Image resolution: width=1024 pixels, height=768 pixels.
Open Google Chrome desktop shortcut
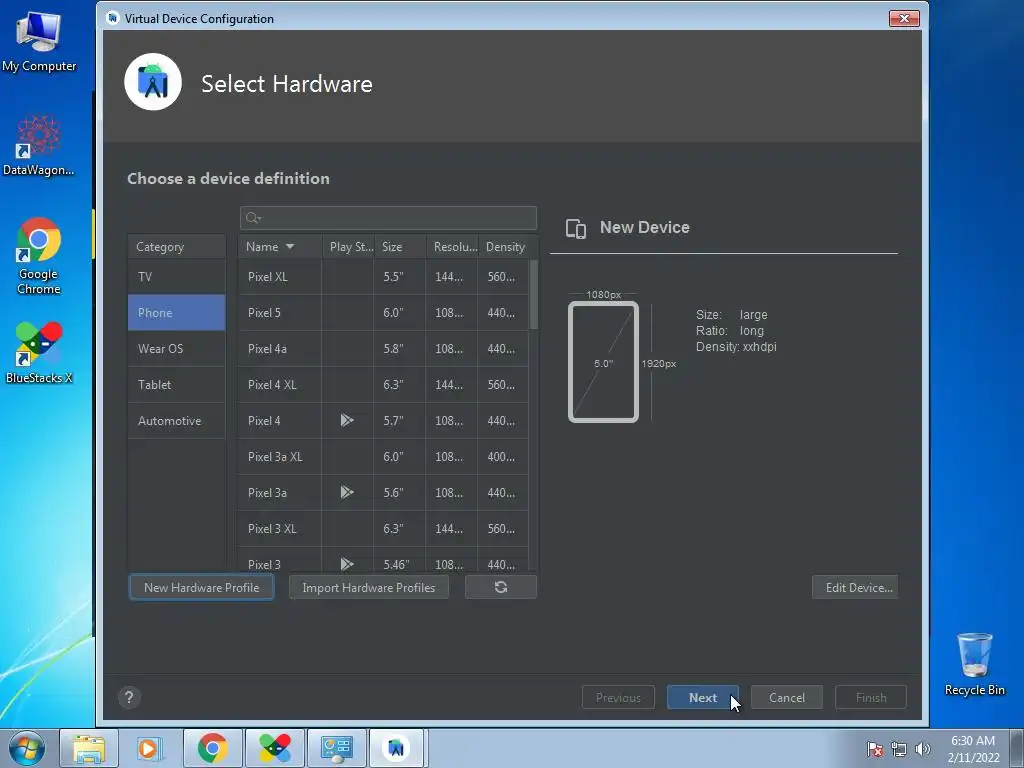click(39, 256)
